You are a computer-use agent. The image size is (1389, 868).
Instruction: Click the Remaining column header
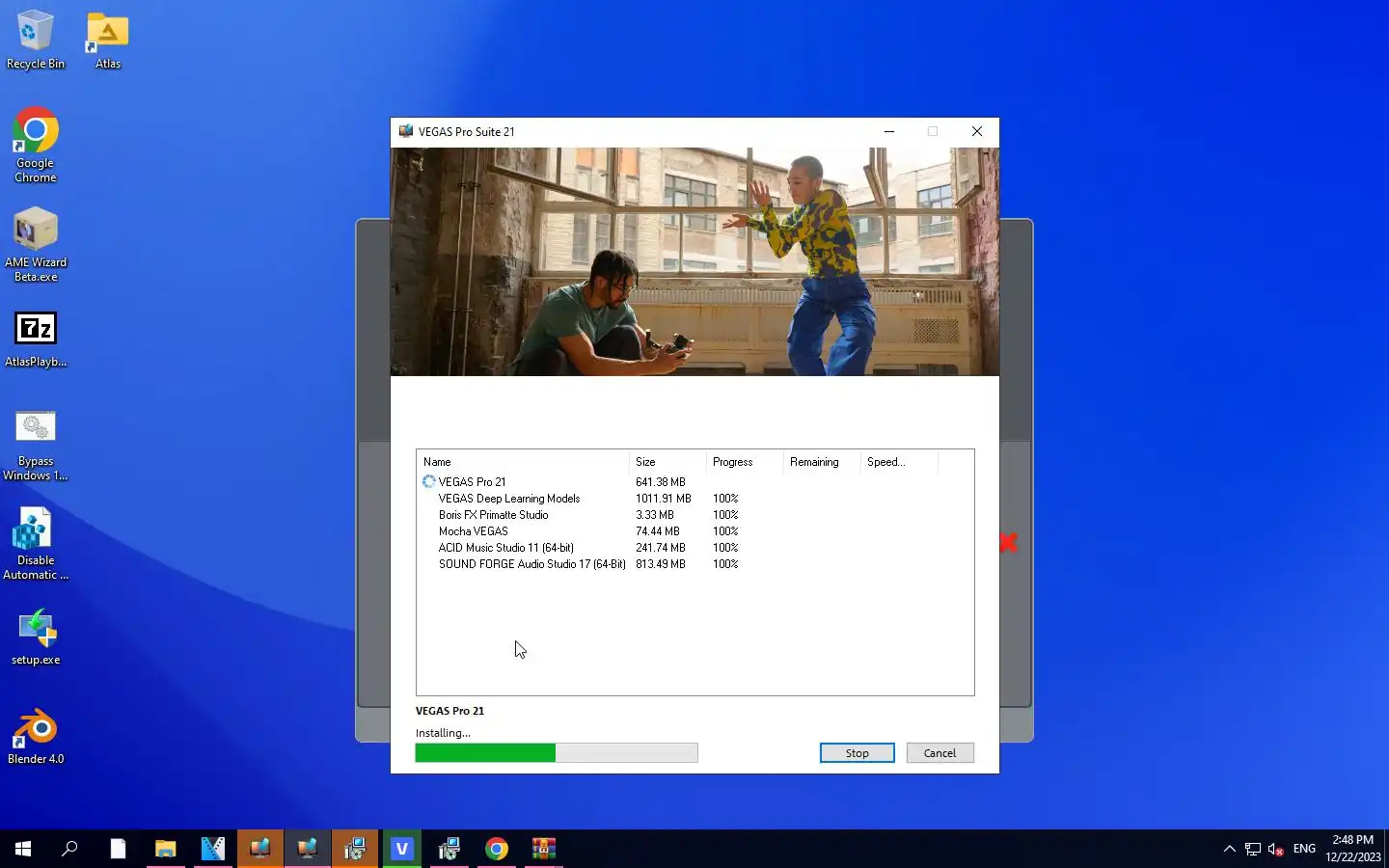pos(822,462)
